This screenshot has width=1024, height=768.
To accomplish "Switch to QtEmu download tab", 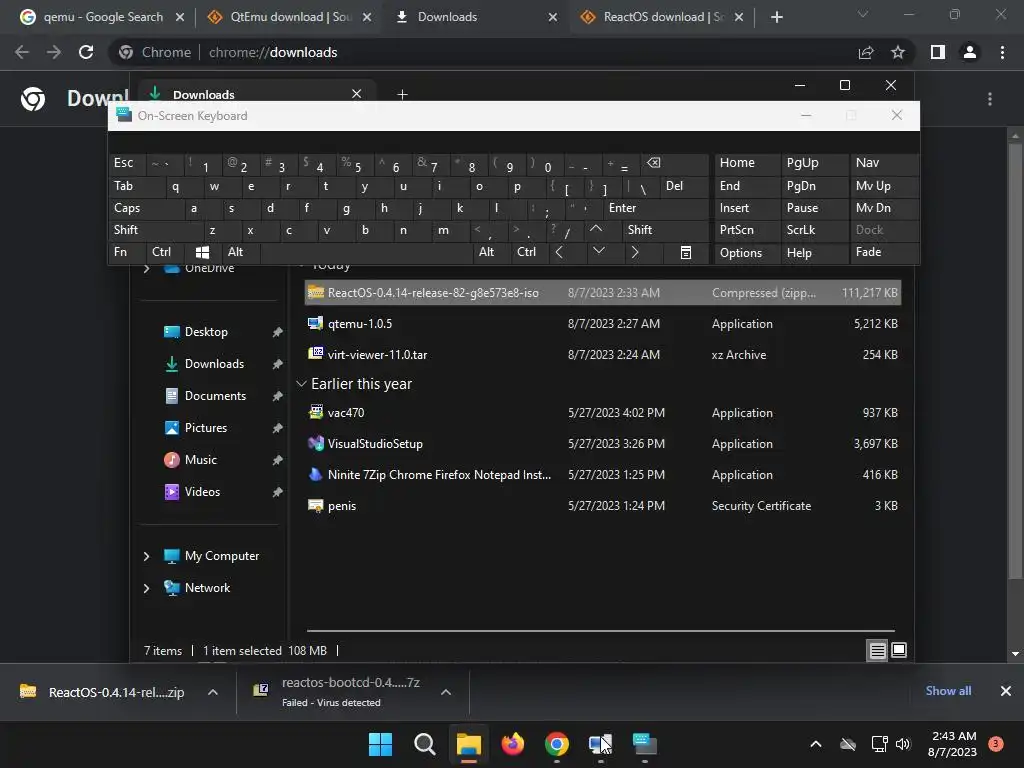I will pyautogui.click(x=288, y=17).
